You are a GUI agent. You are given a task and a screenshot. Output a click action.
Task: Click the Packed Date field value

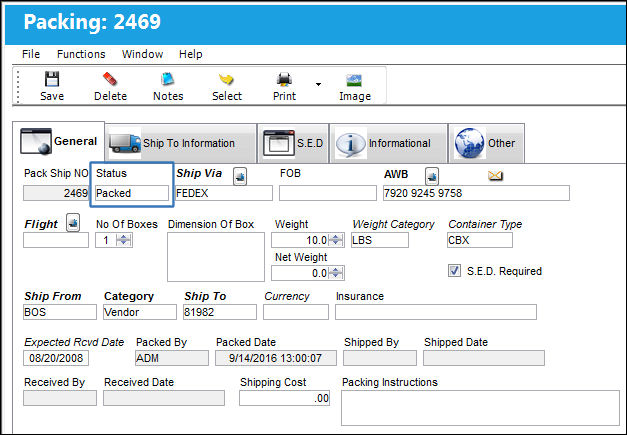[276, 358]
